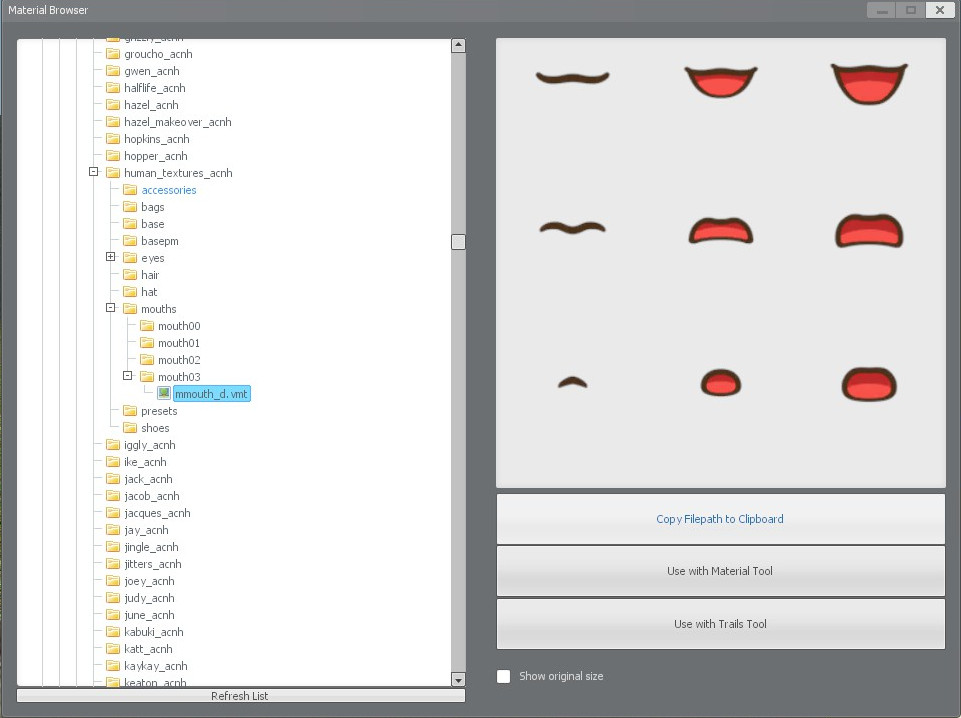Maximize the Material Browser window
The width and height of the screenshot is (961, 718).
tap(911, 10)
